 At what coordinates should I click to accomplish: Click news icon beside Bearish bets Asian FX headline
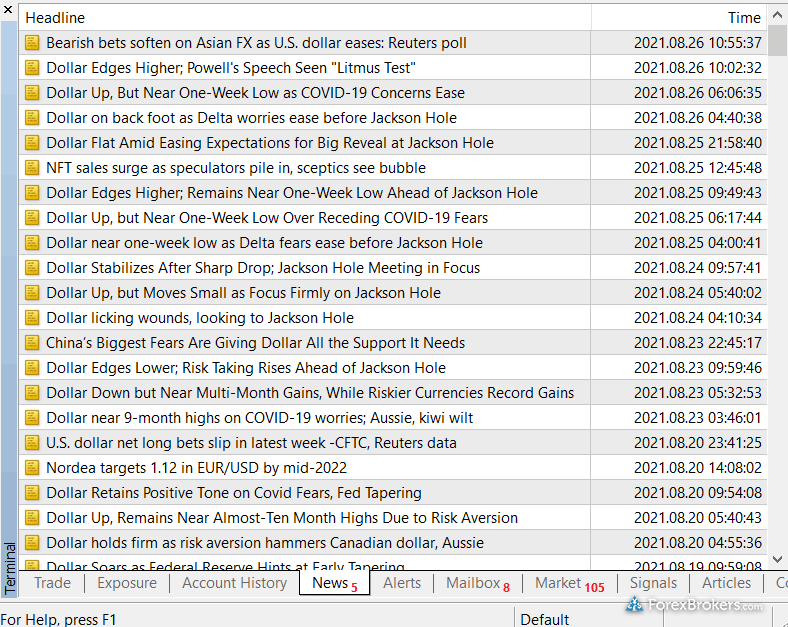[x=32, y=43]
